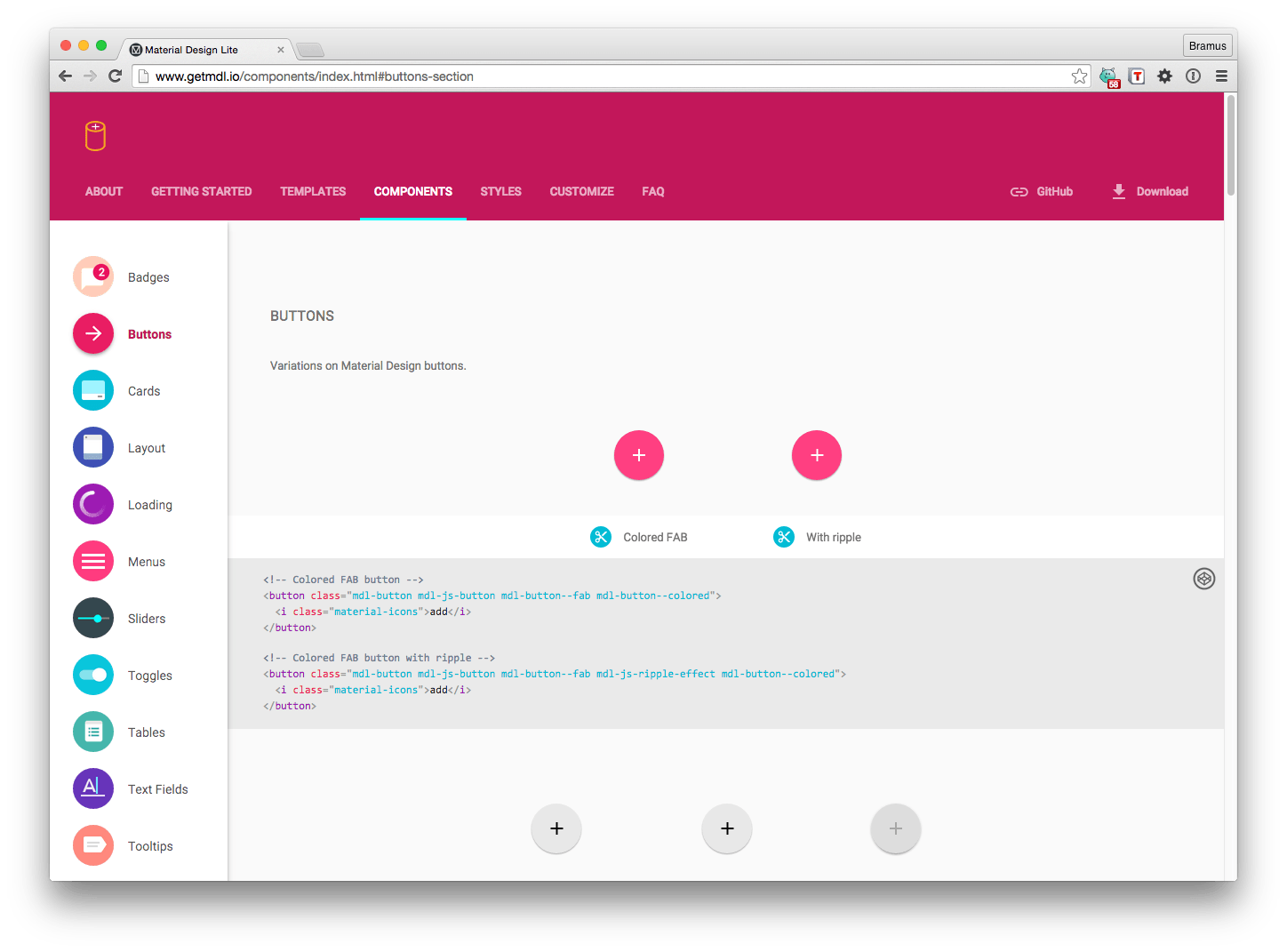
Task: Open Toggles using its sidebar icon
Action: [92, 675]
